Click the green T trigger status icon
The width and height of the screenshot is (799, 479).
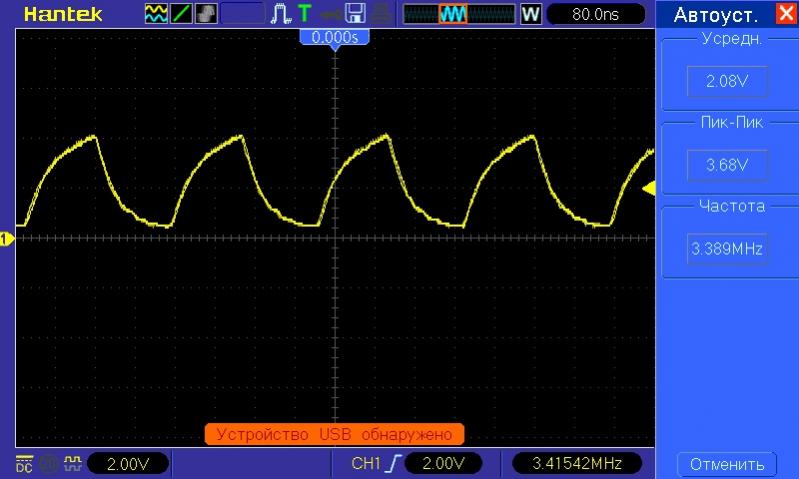(x=304, y=14)
